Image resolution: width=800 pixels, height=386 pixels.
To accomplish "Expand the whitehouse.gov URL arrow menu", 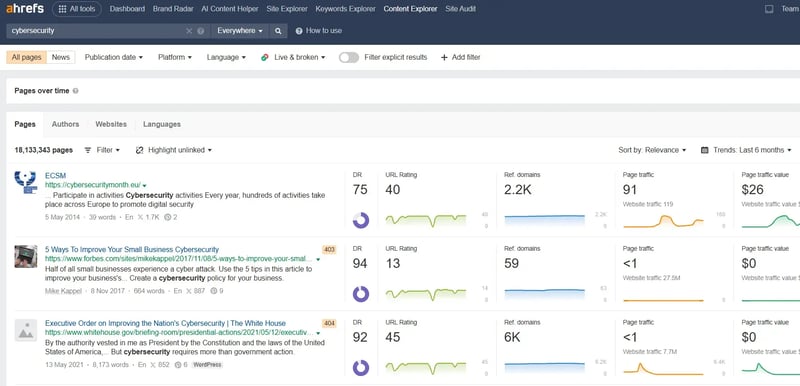I will click(x=318, y=333).
